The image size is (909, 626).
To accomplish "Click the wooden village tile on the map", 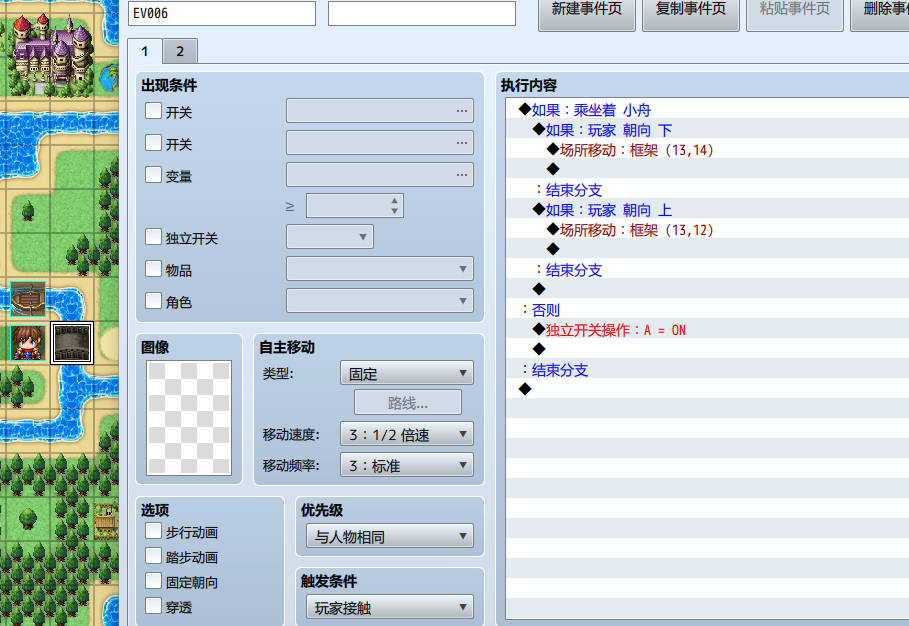I will (x=106, y=519).
